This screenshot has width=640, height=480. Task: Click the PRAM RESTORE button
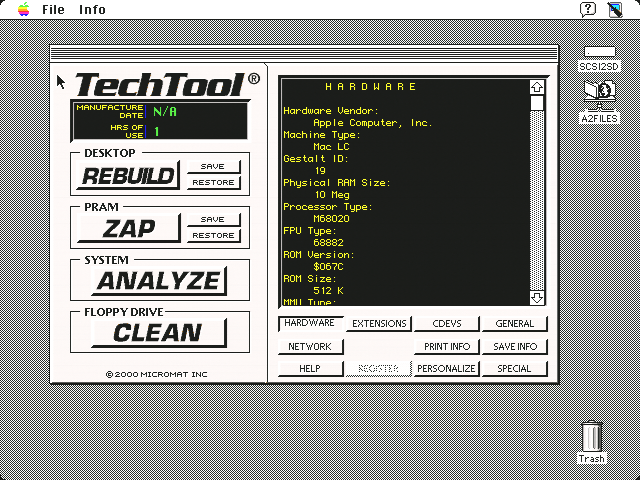(x=213, y=236)
